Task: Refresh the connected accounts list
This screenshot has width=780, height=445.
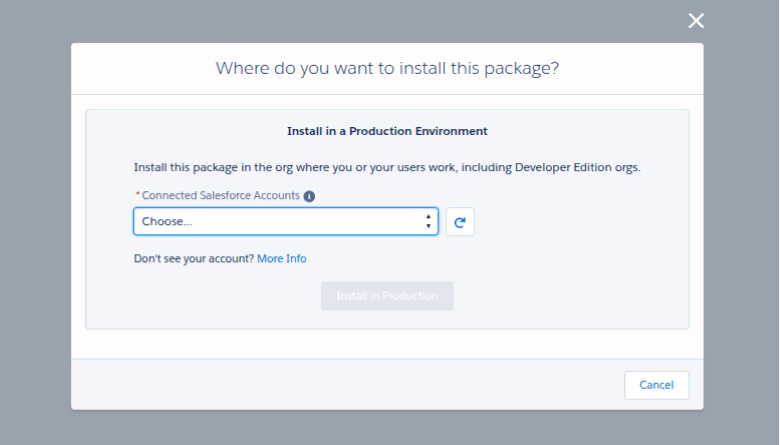Action: [460, 222]
